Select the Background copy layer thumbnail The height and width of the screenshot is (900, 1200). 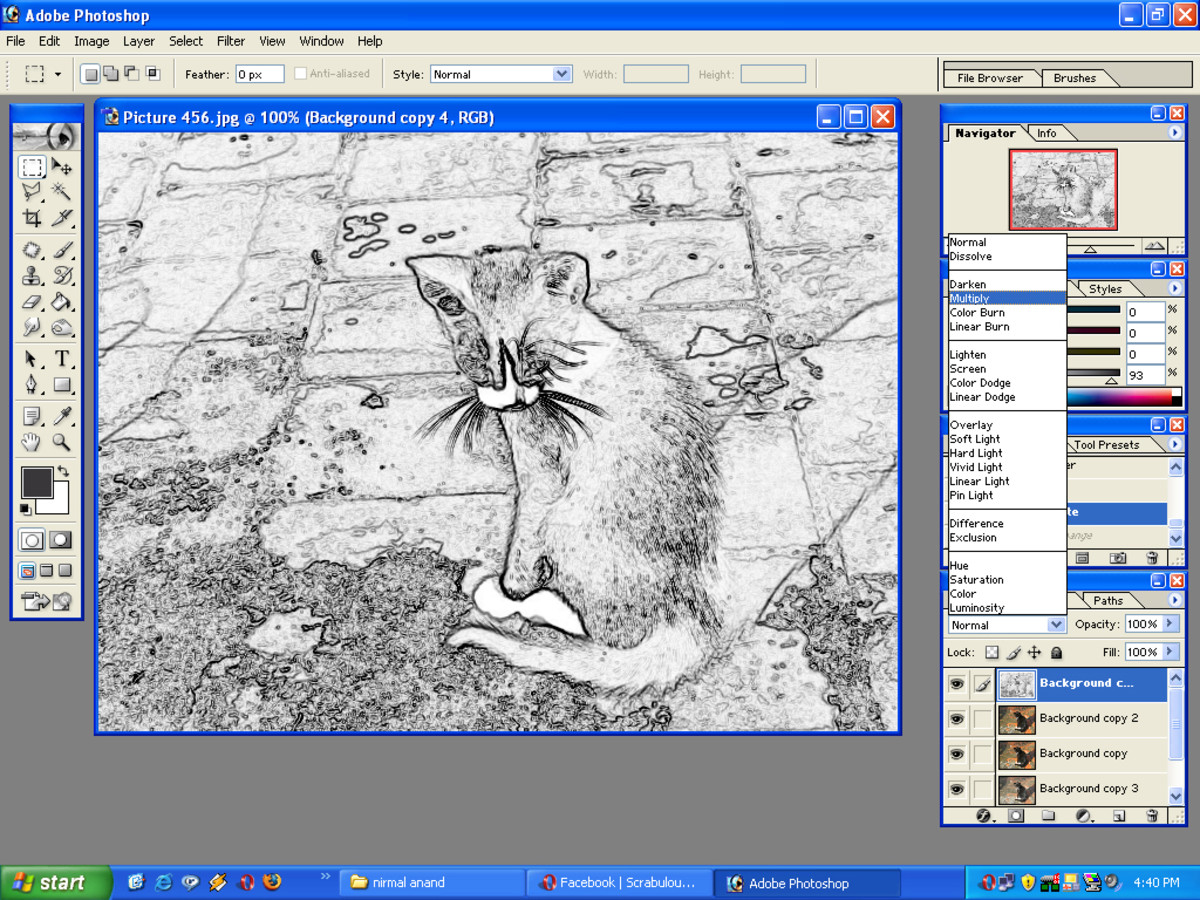[x=1017, y=753]
